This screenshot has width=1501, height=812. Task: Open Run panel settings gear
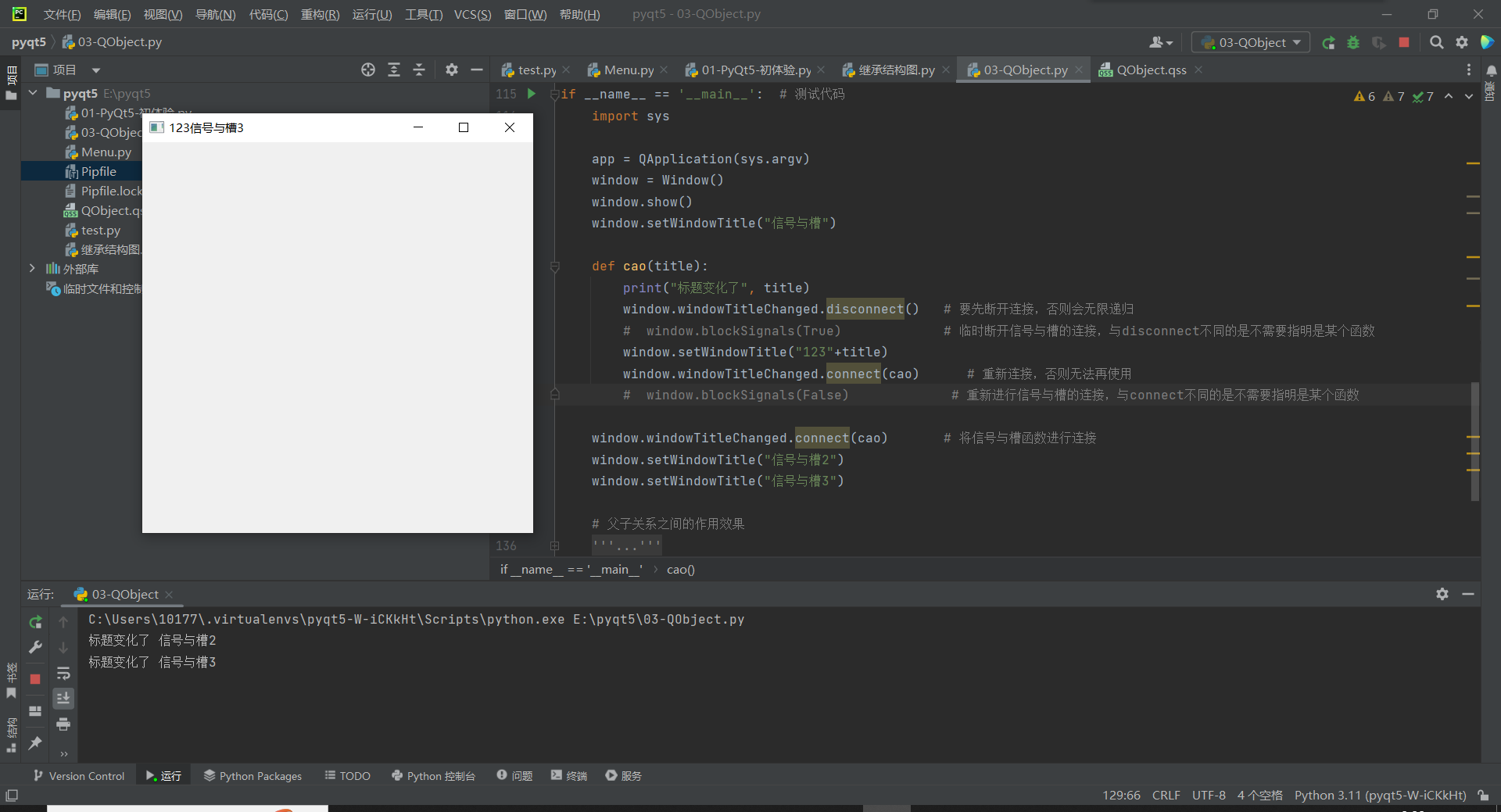pos(1442,594)
